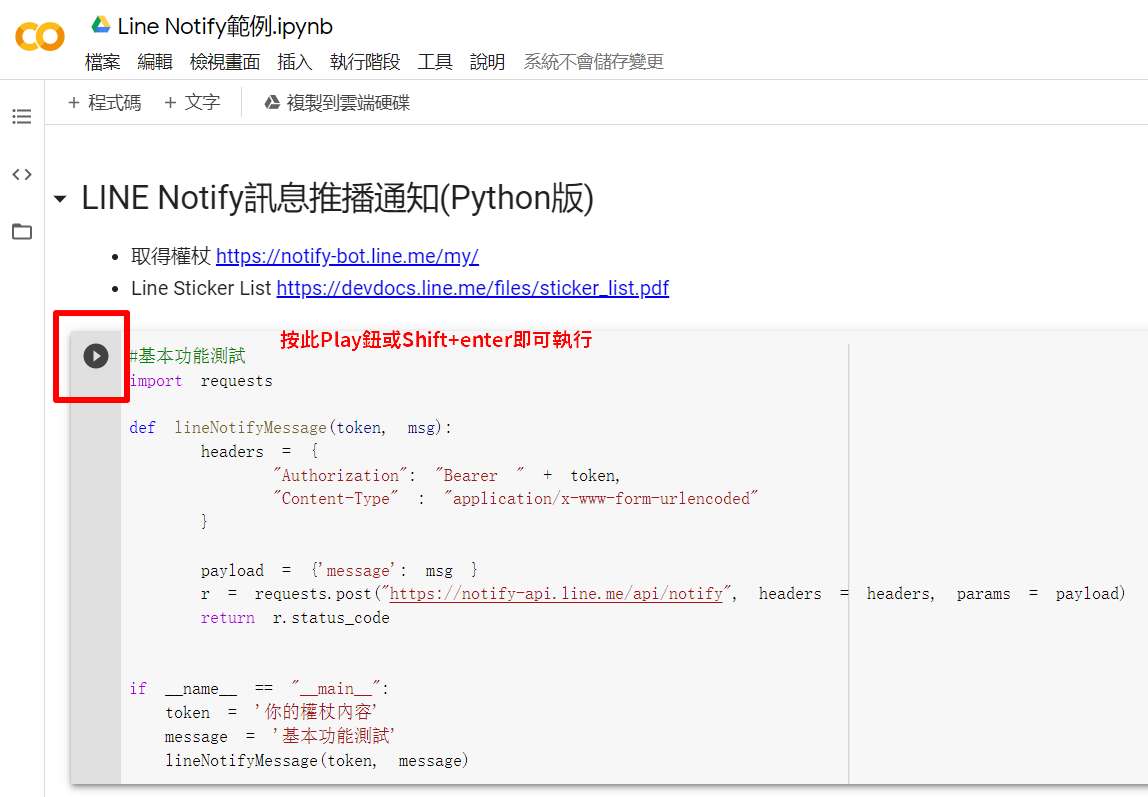The image size is (1148, 797).
Task: Open the 插入 menu
Action: pyautogui.click(x=294, y=62)
